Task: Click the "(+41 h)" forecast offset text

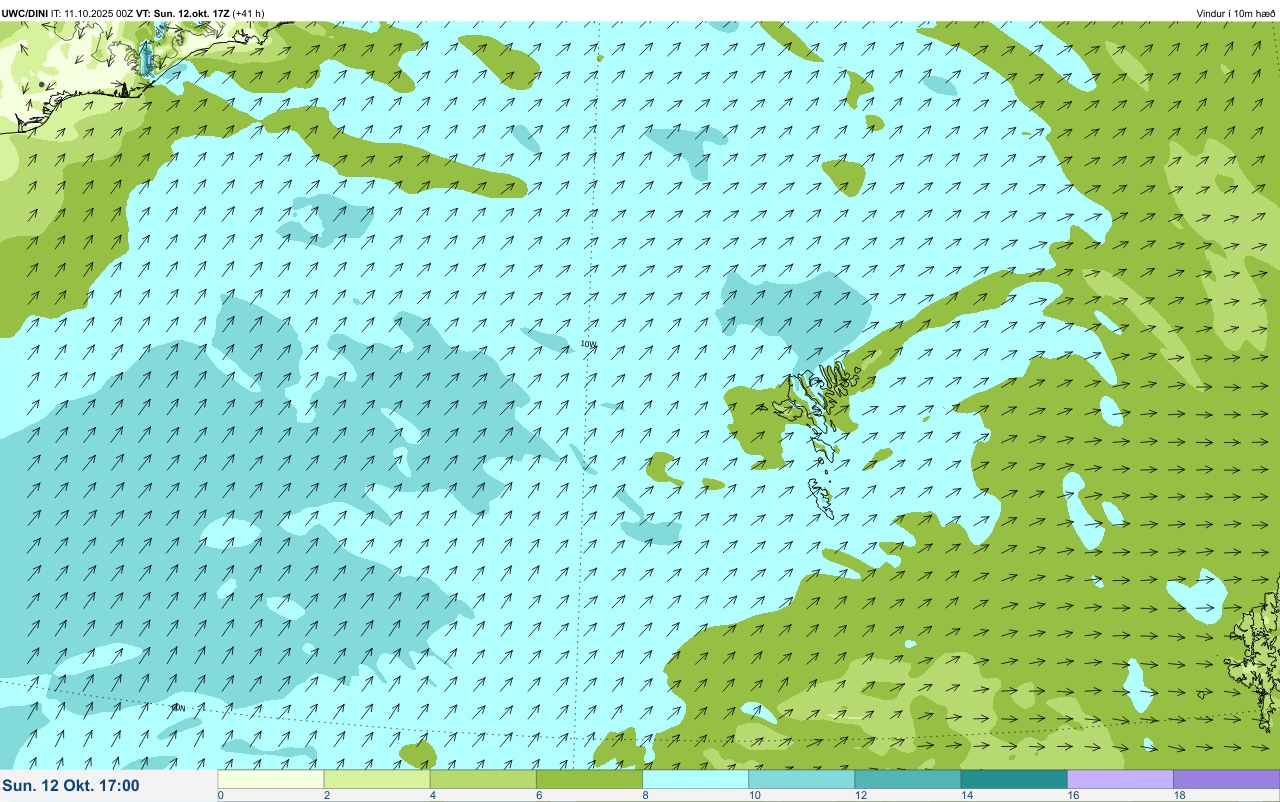Action: 248,14
